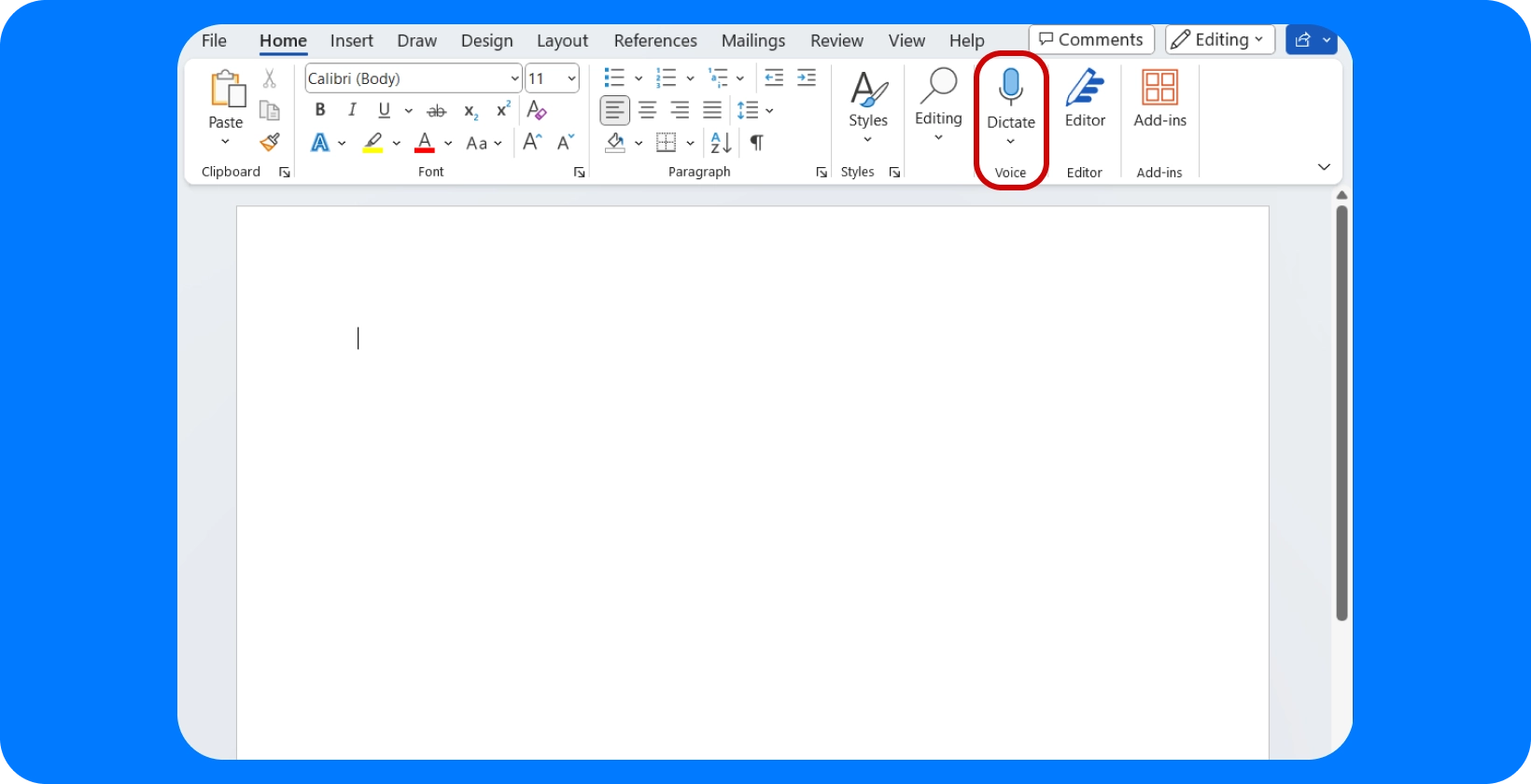Open the Dictate options arrow
This screenshot has width=1531, height=784.
(1010, 142)
